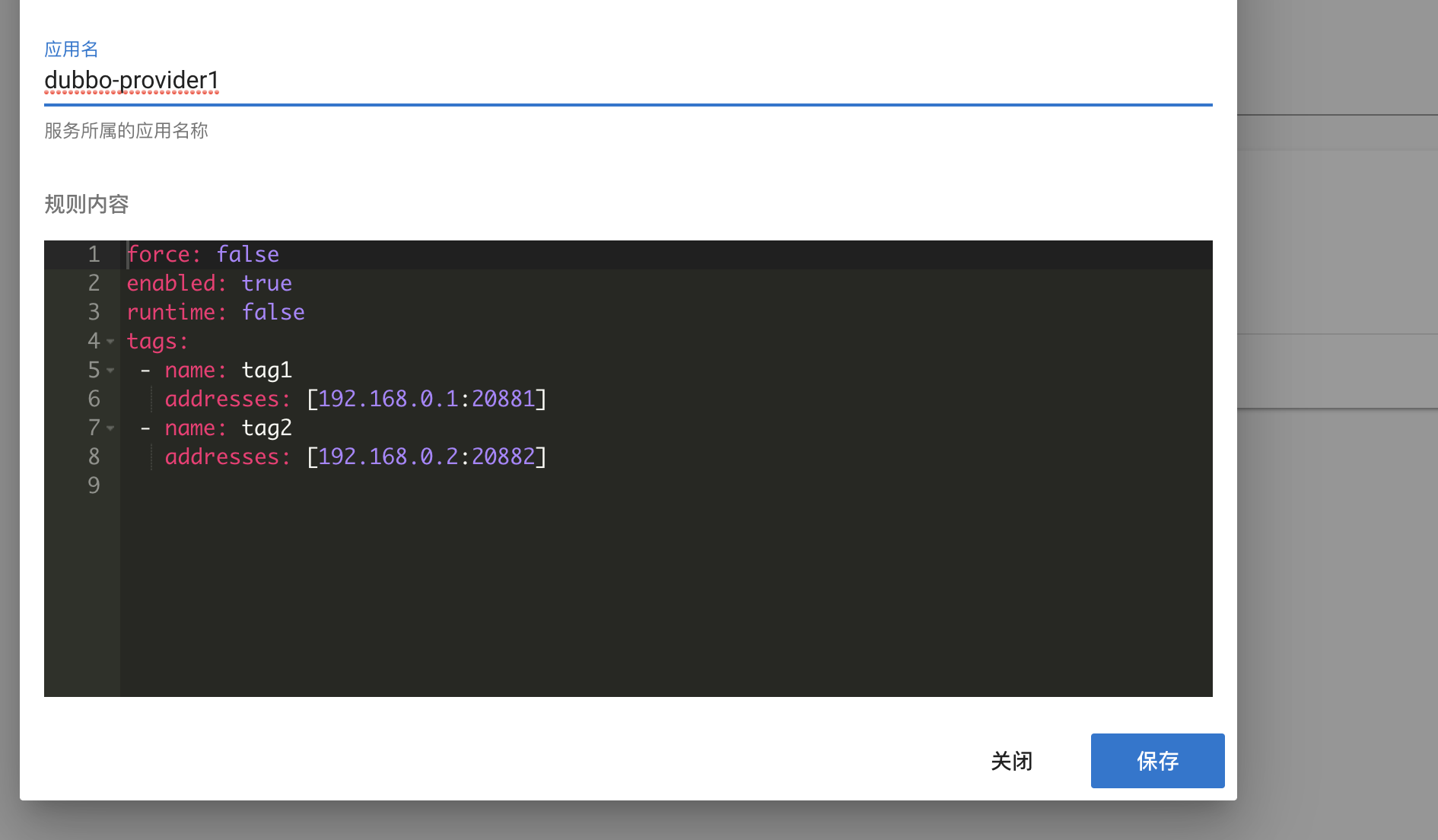Click the enabled value true in the editor
1438x840 pixels.
pos(267,283)
